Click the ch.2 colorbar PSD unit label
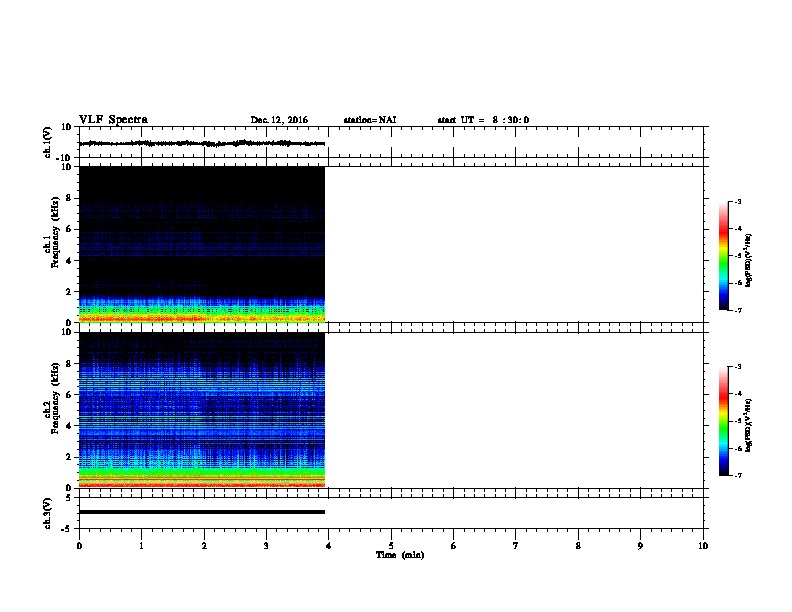This screenshot has height=612, width=792. click(x=748, y=425)
